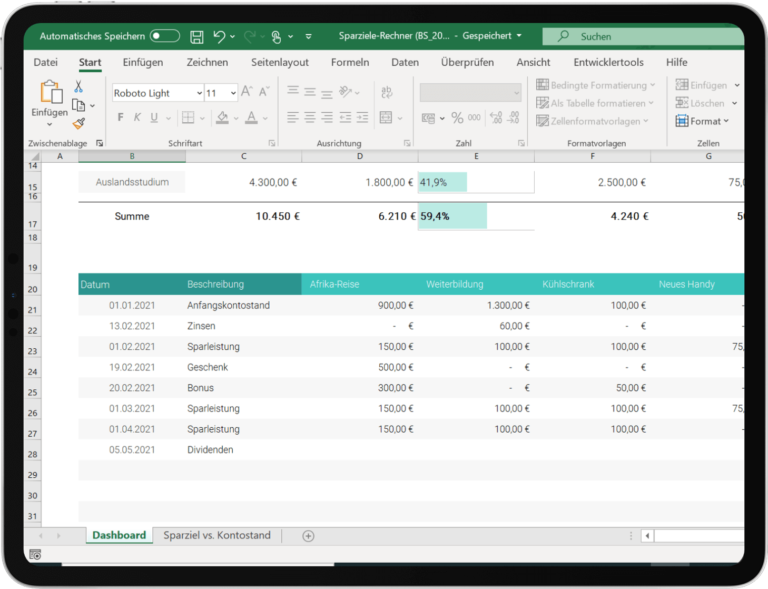Toggle the Automatisches Speichern switch

(165, 36)
